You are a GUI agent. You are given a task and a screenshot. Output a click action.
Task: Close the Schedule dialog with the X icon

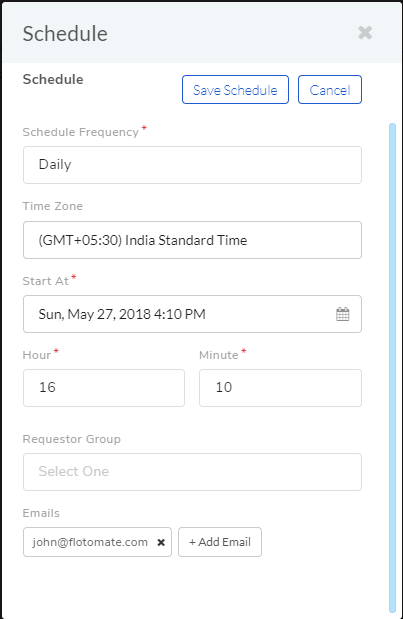coord(365,33)
